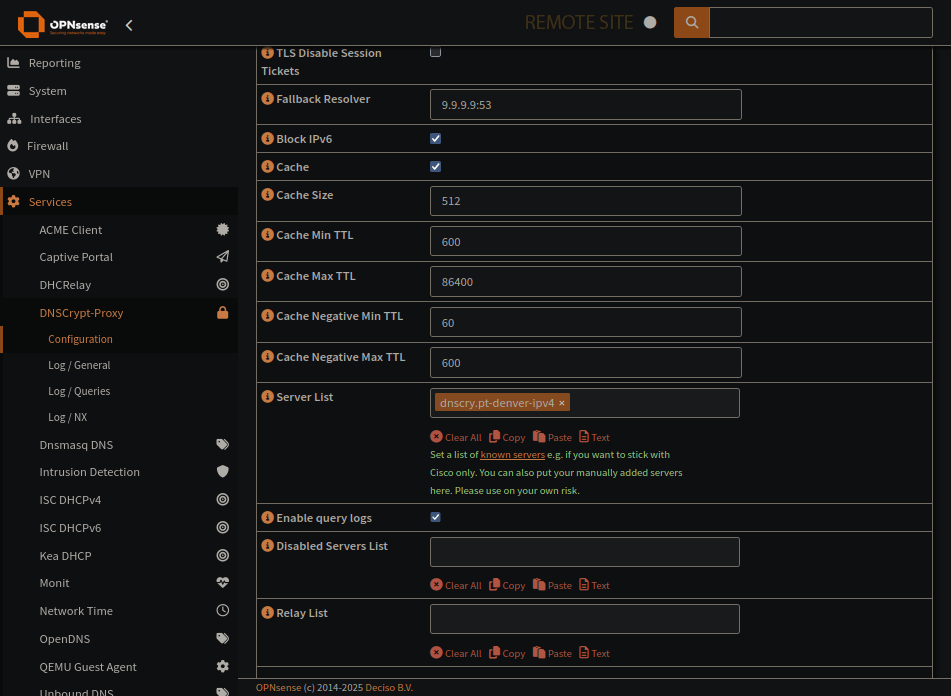
Task: Paste into the Disabled Servers List
Action: (x=553, y=585)
